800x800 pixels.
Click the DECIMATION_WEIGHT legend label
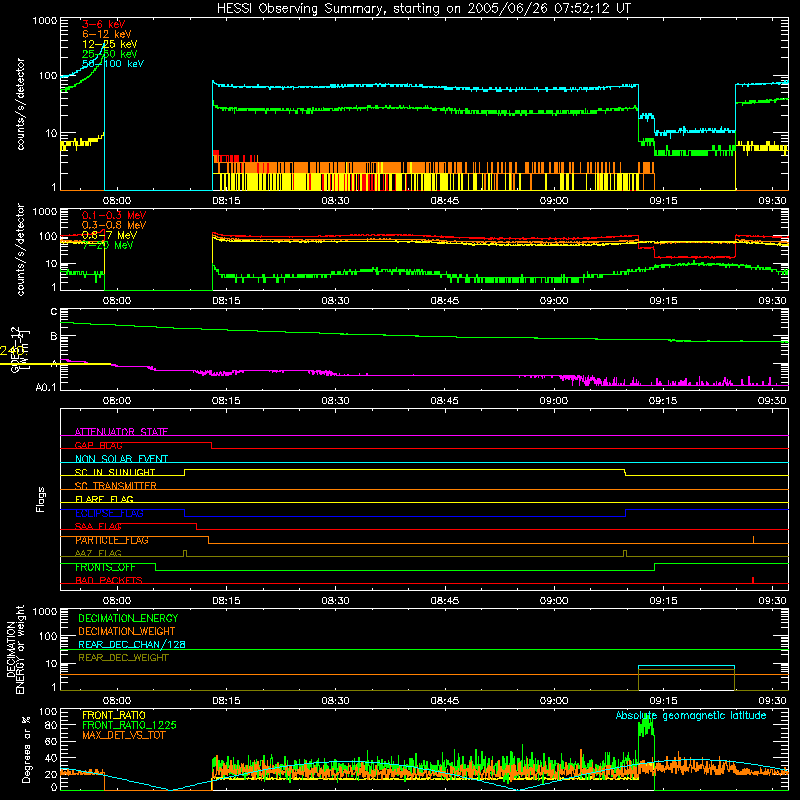(127, 631)
